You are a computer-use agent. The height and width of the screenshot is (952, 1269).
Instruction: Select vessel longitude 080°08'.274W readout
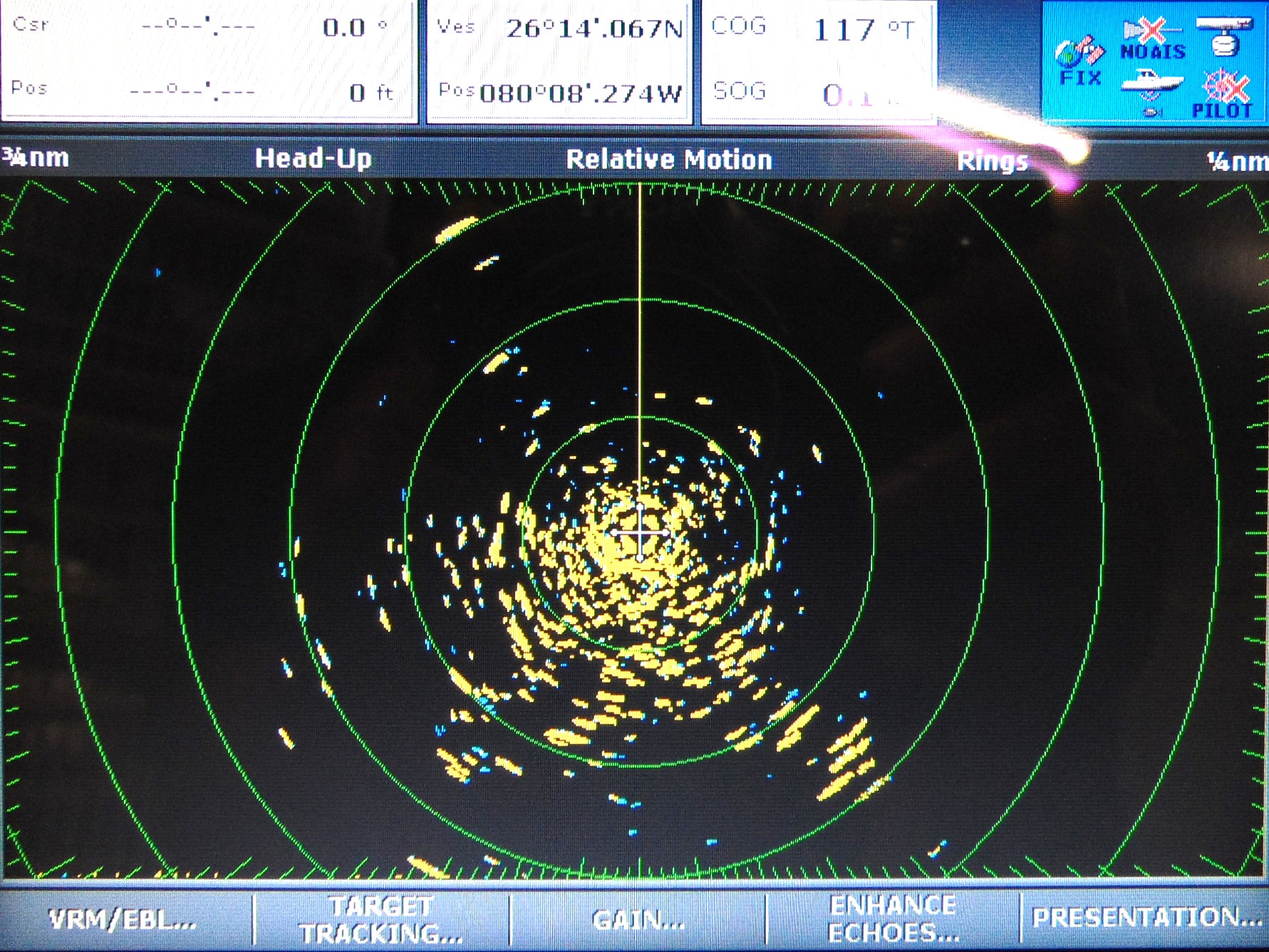tap(581, 94)
